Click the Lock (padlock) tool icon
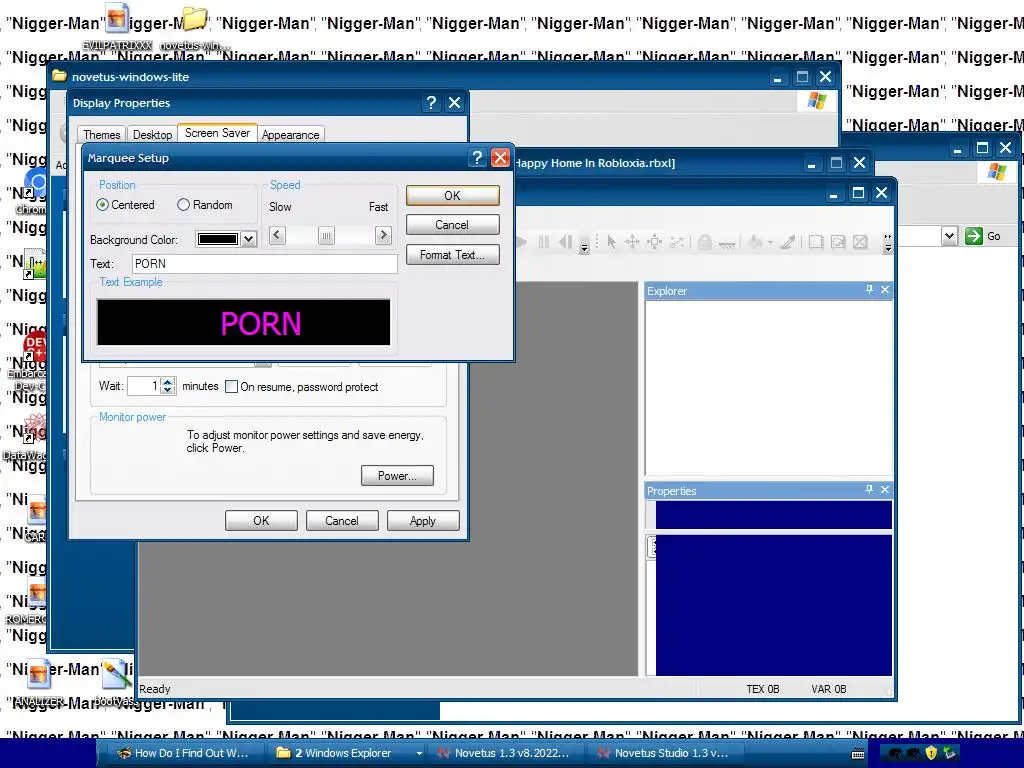This screenshot has height=768, width=1024. pyautogui.click(x=704, y=242)
